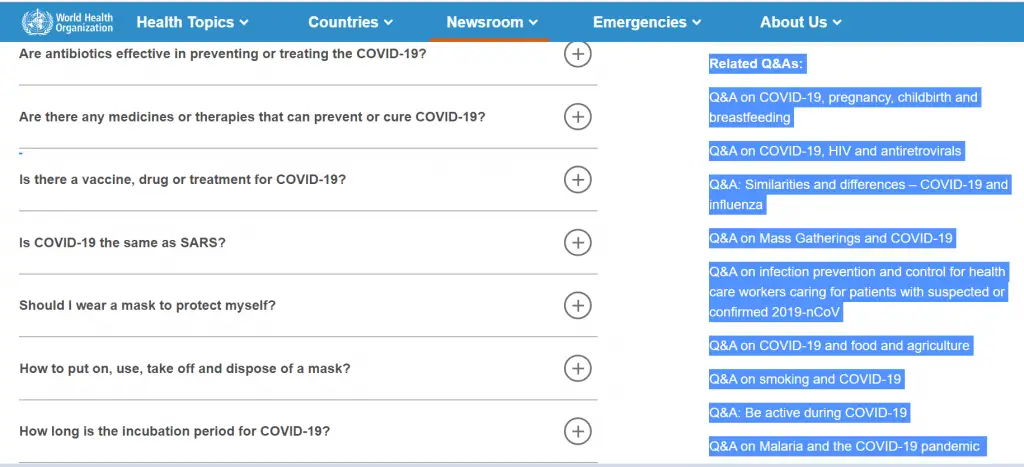
Task: Open the Countries dropdown menu
Action: coord(351,22)
